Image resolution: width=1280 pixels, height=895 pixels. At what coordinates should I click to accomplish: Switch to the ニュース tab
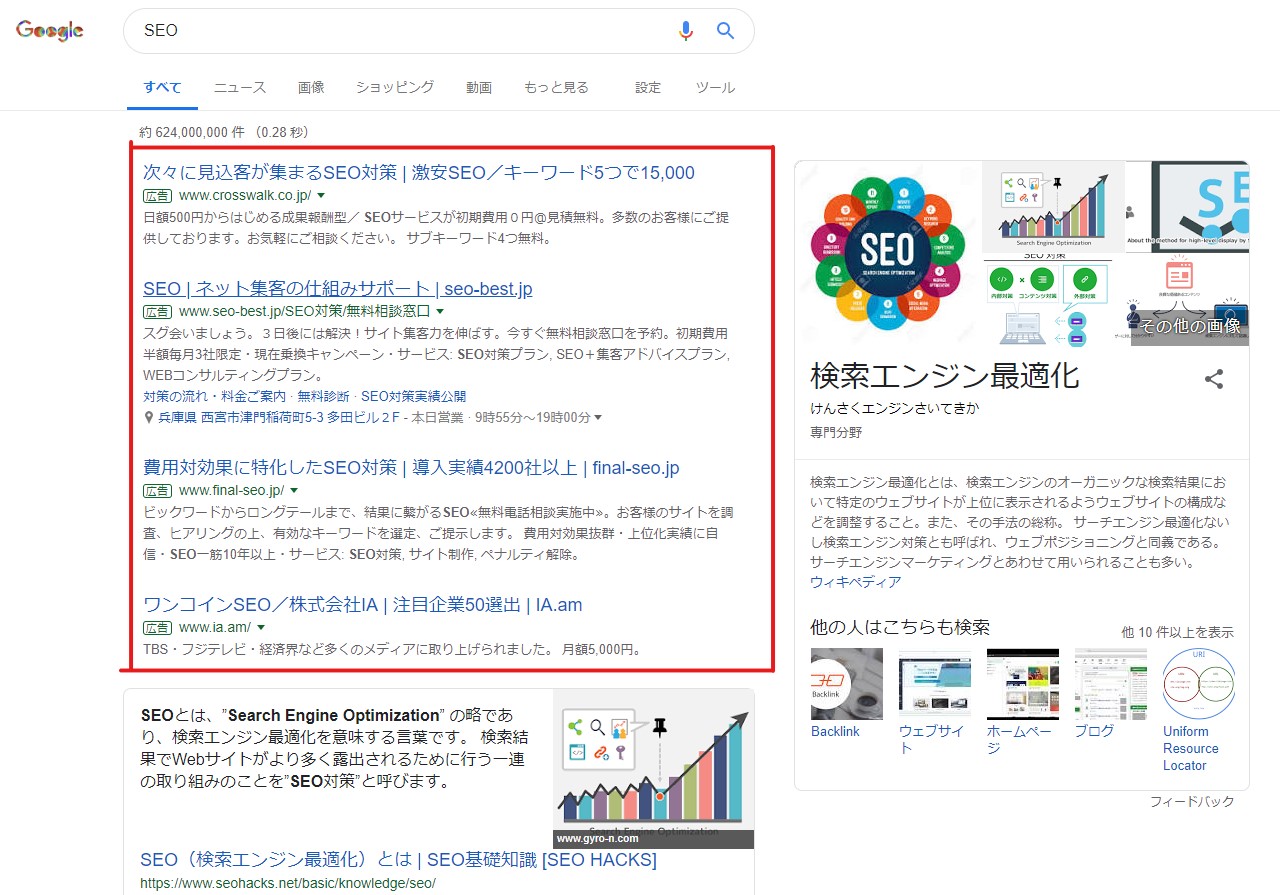[240, 87]
